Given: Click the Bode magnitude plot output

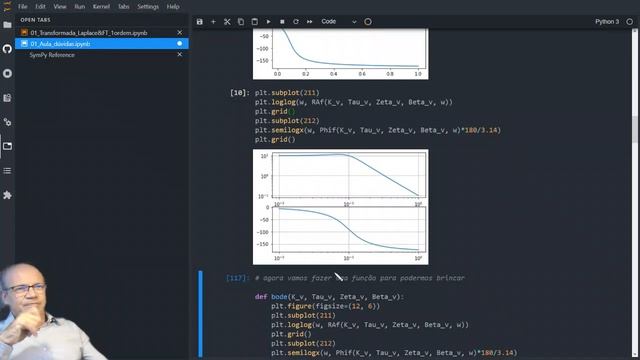Looking at the screenshot, I should tap(349, 176).
